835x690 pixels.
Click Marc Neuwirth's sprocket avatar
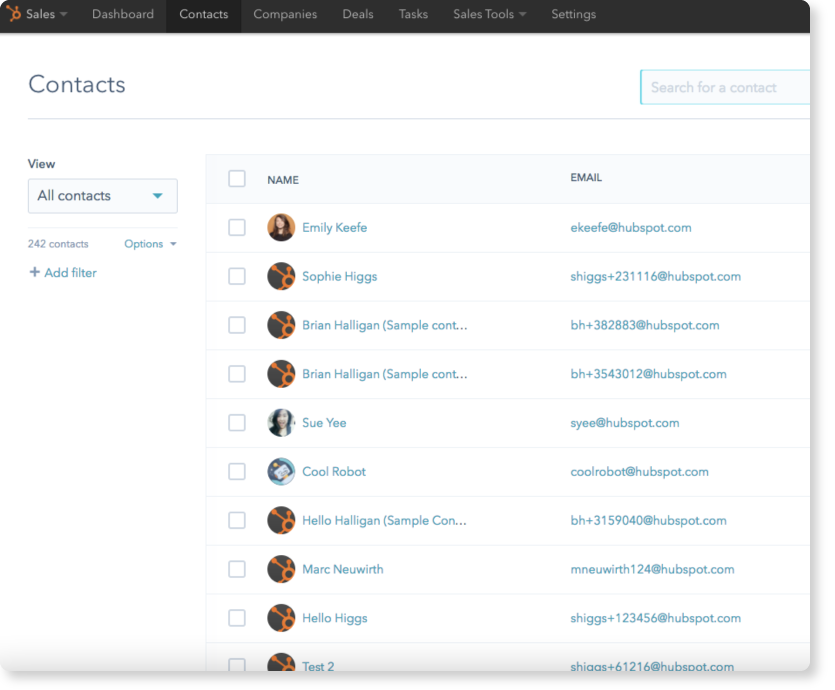tap(281, 569)
